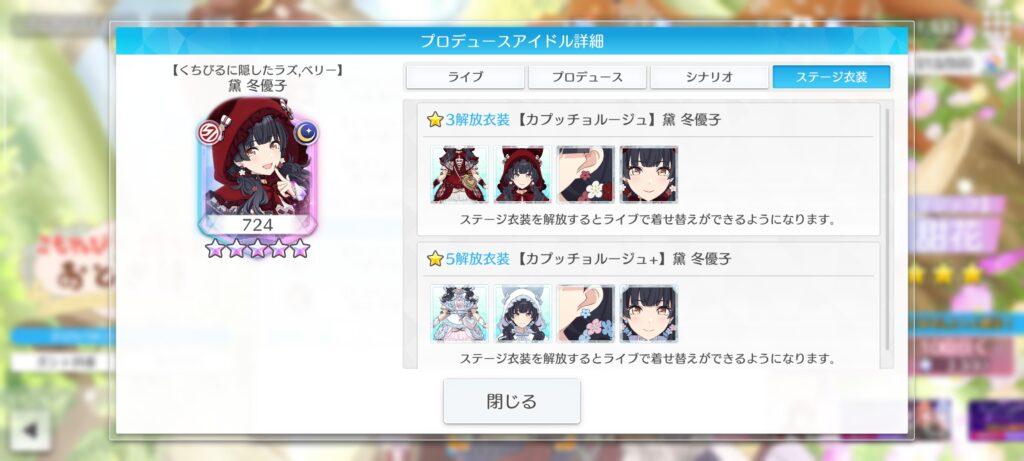The height and width of the screenshot is (461, 1024).
Task: Open the red Cappuccio Rouge full outfit thumbnail
Action: point(460,174)
